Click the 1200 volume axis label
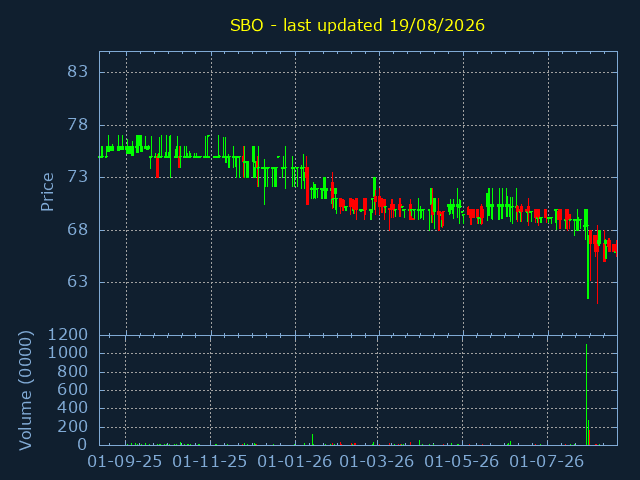The width and height of the screenshot is (640, 480). [68, 335]
